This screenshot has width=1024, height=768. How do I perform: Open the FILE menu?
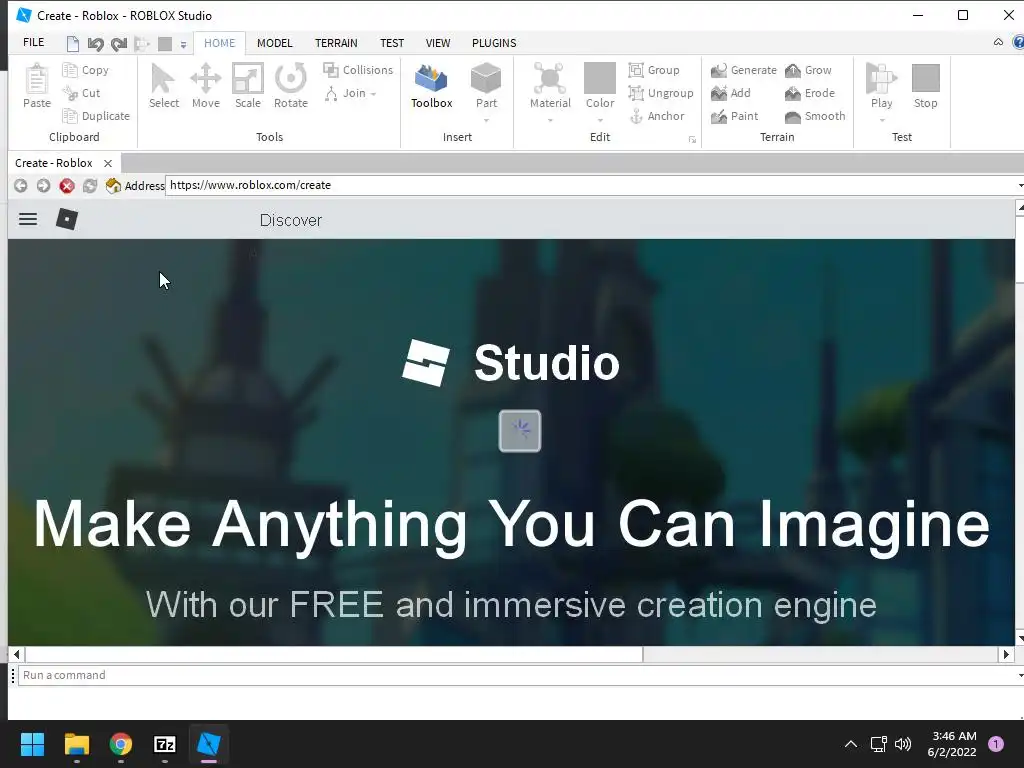33,42
